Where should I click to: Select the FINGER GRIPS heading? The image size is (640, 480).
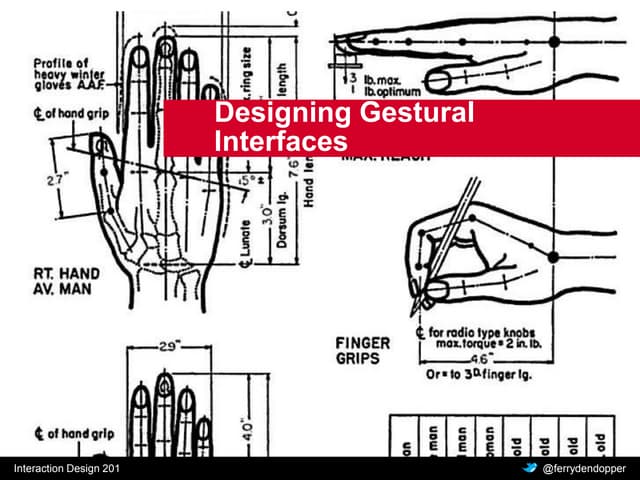pyautogui.click(x=363, y=349)
